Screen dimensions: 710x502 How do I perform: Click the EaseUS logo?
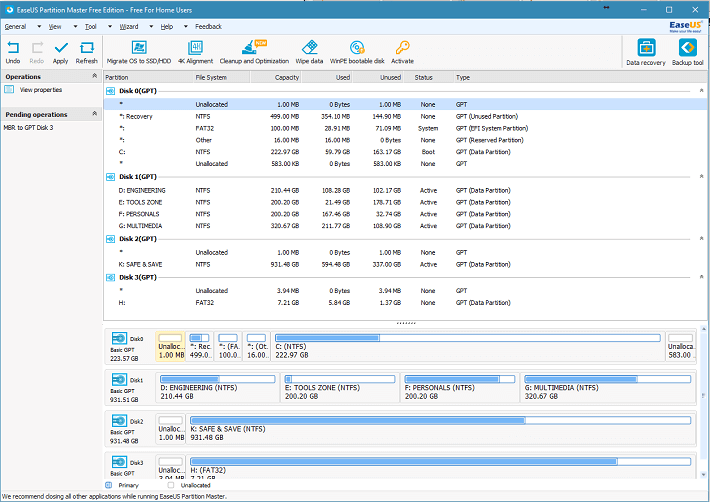686,26
